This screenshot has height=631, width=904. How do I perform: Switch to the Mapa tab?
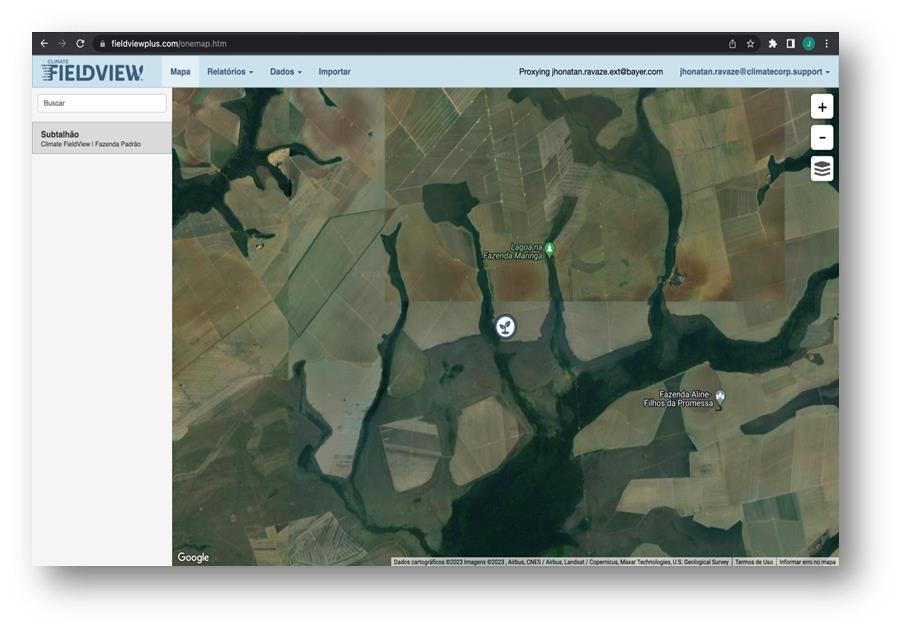[180, 72]
